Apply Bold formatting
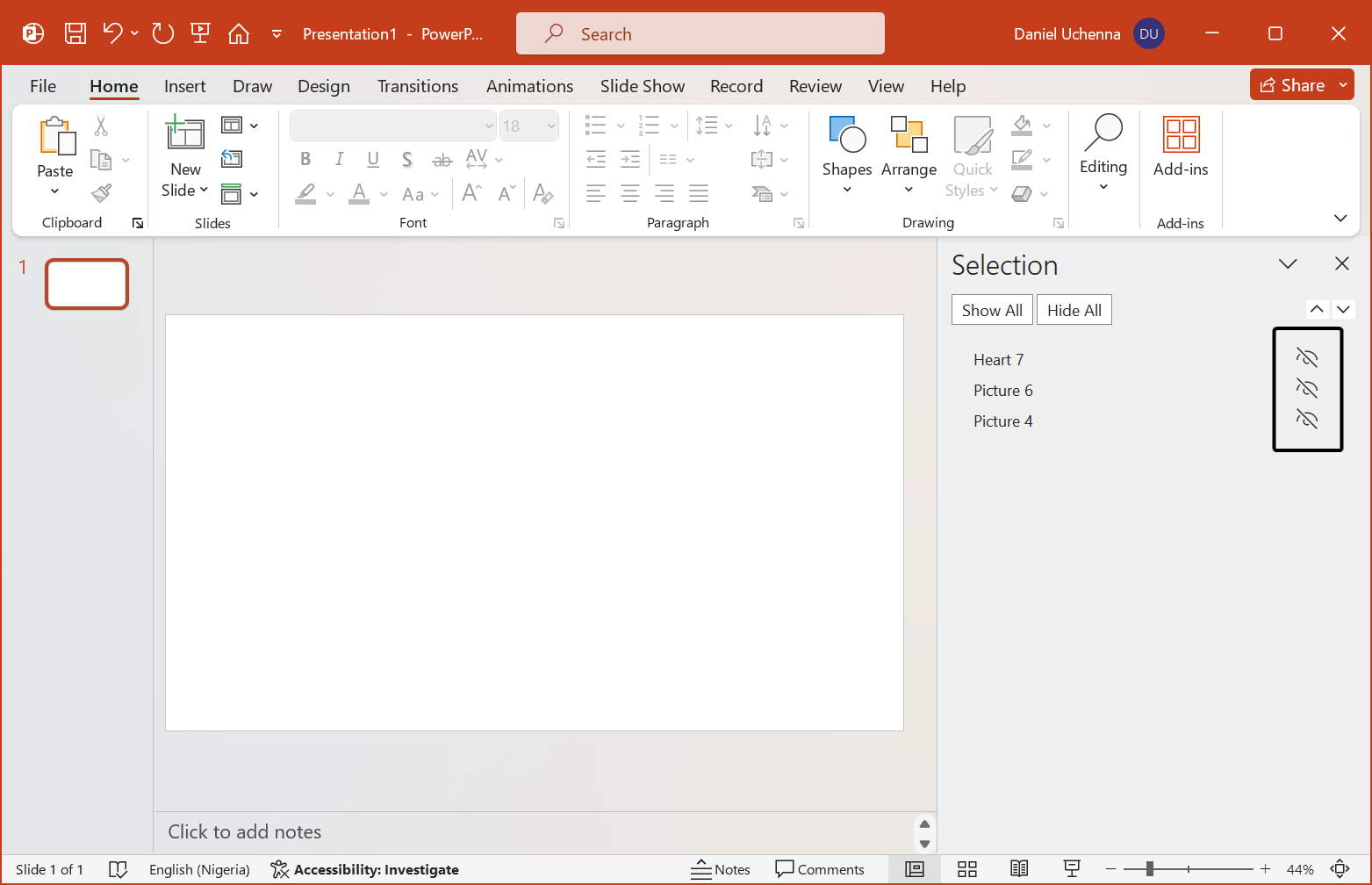Screen dimensions: 1372x885 (x=305, y=159)
